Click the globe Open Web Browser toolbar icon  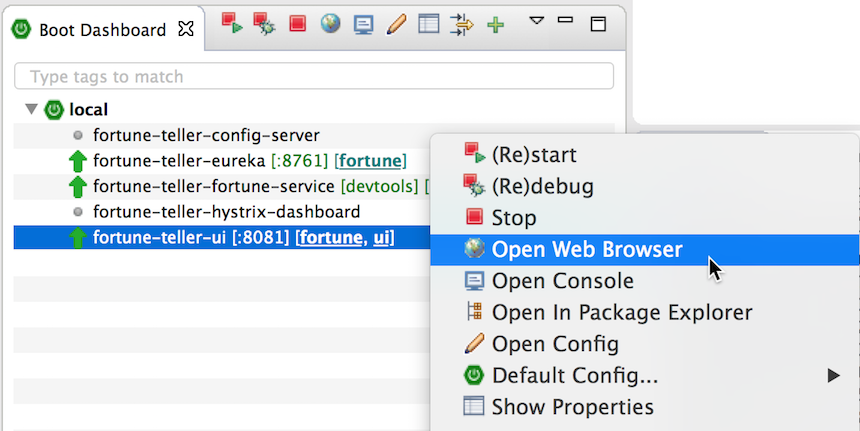pos(331,24)
